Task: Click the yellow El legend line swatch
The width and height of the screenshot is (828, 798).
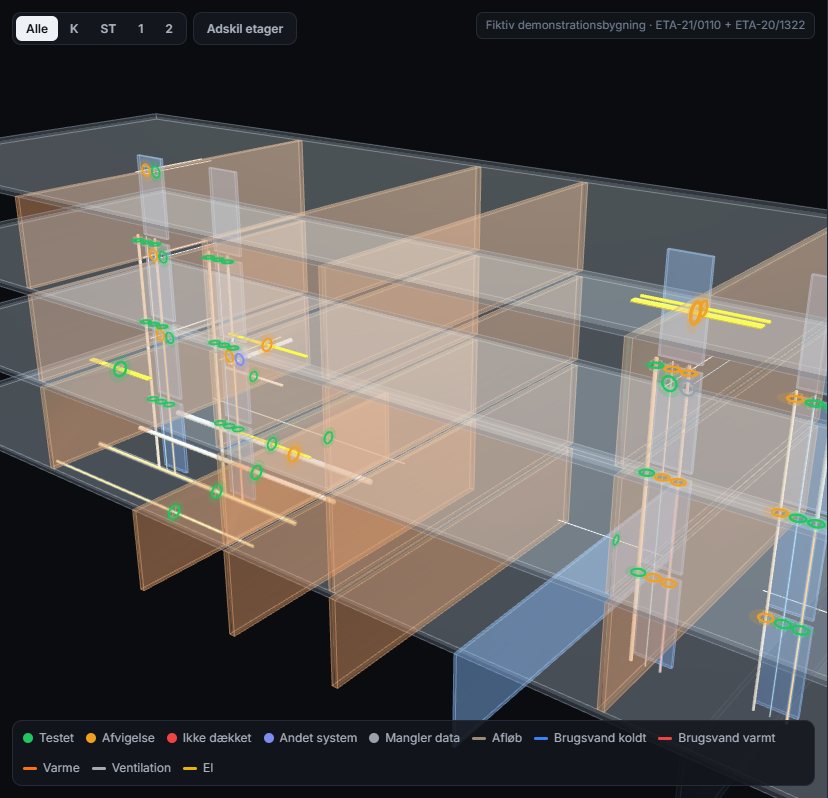Action: pos(190,768)
